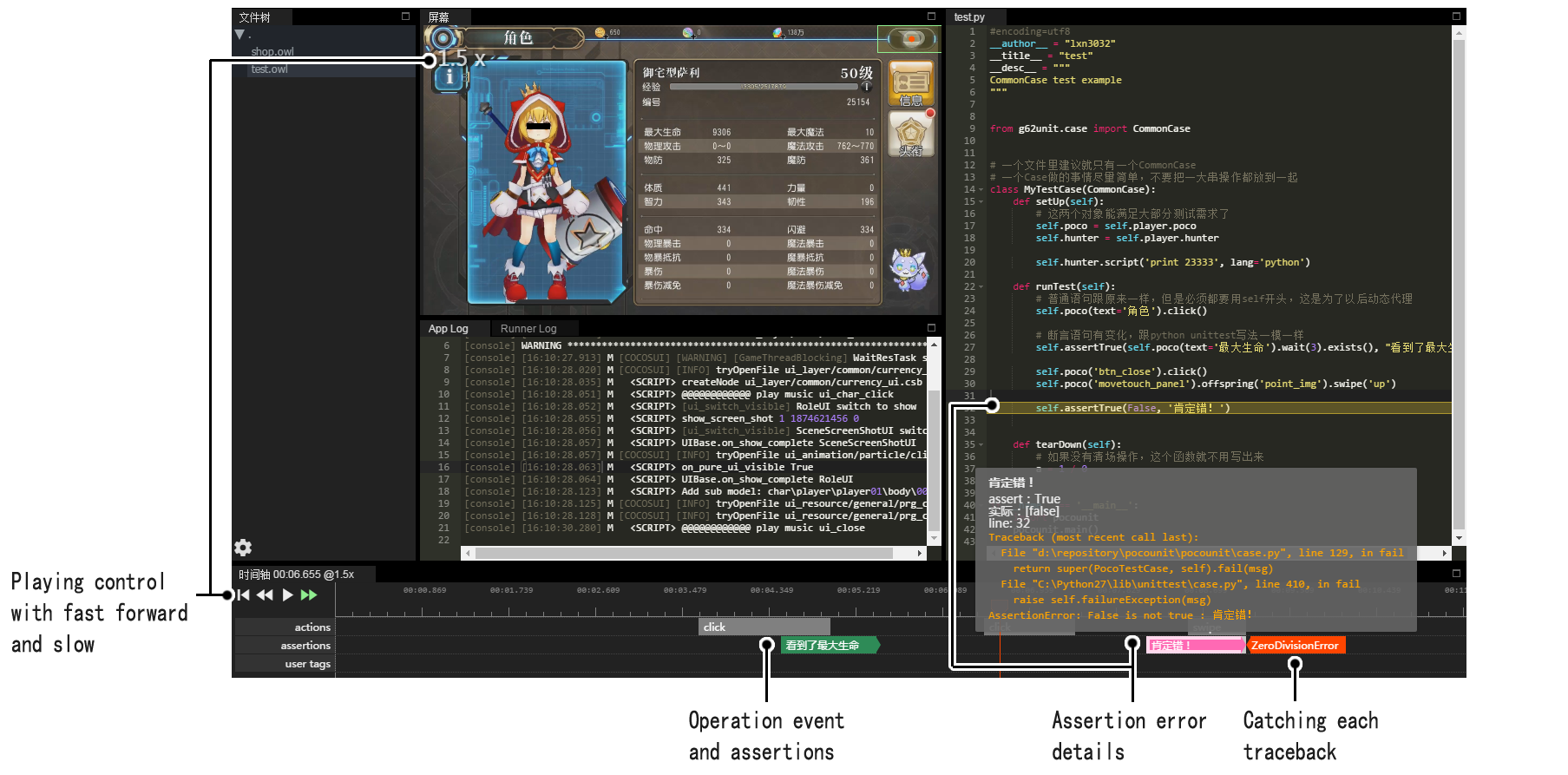Collapse the root folder in the file tree
This screenshot has width=1568, height=775.
239,35
